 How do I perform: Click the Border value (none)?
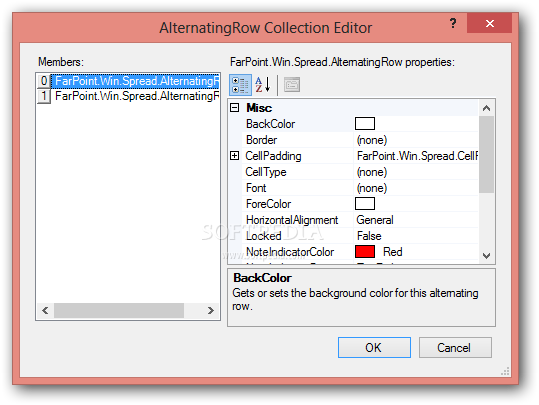coord(372,140)
